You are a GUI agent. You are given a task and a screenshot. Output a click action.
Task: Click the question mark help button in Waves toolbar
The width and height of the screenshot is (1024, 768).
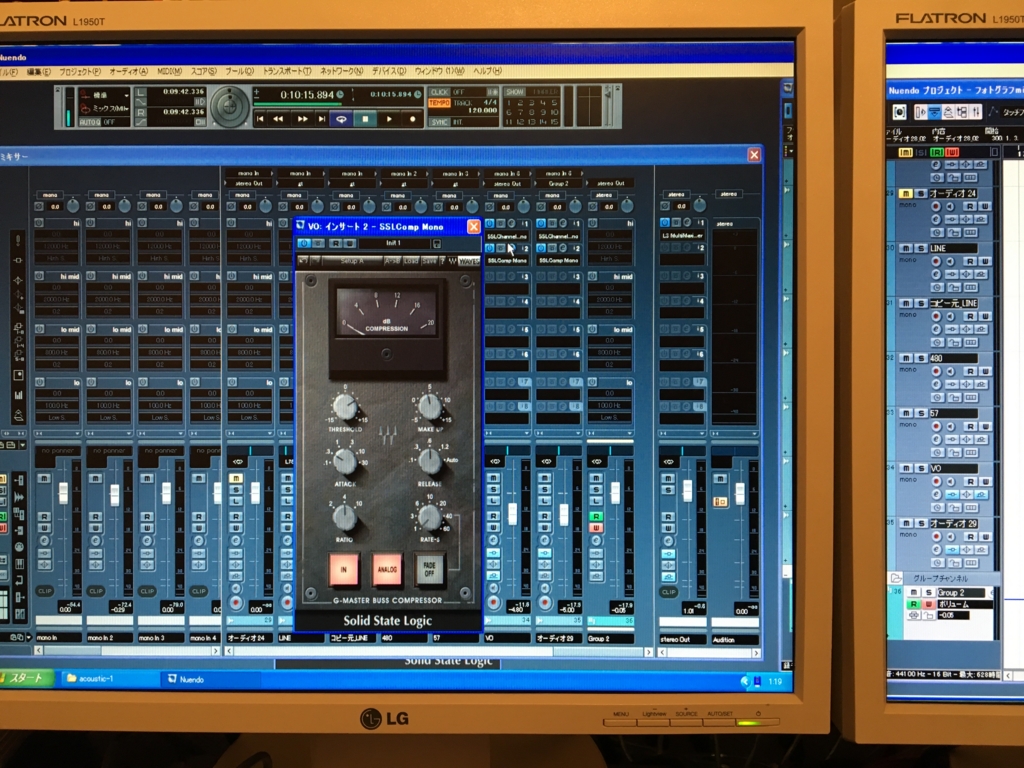pyautogui.click(x=442, y=261)
